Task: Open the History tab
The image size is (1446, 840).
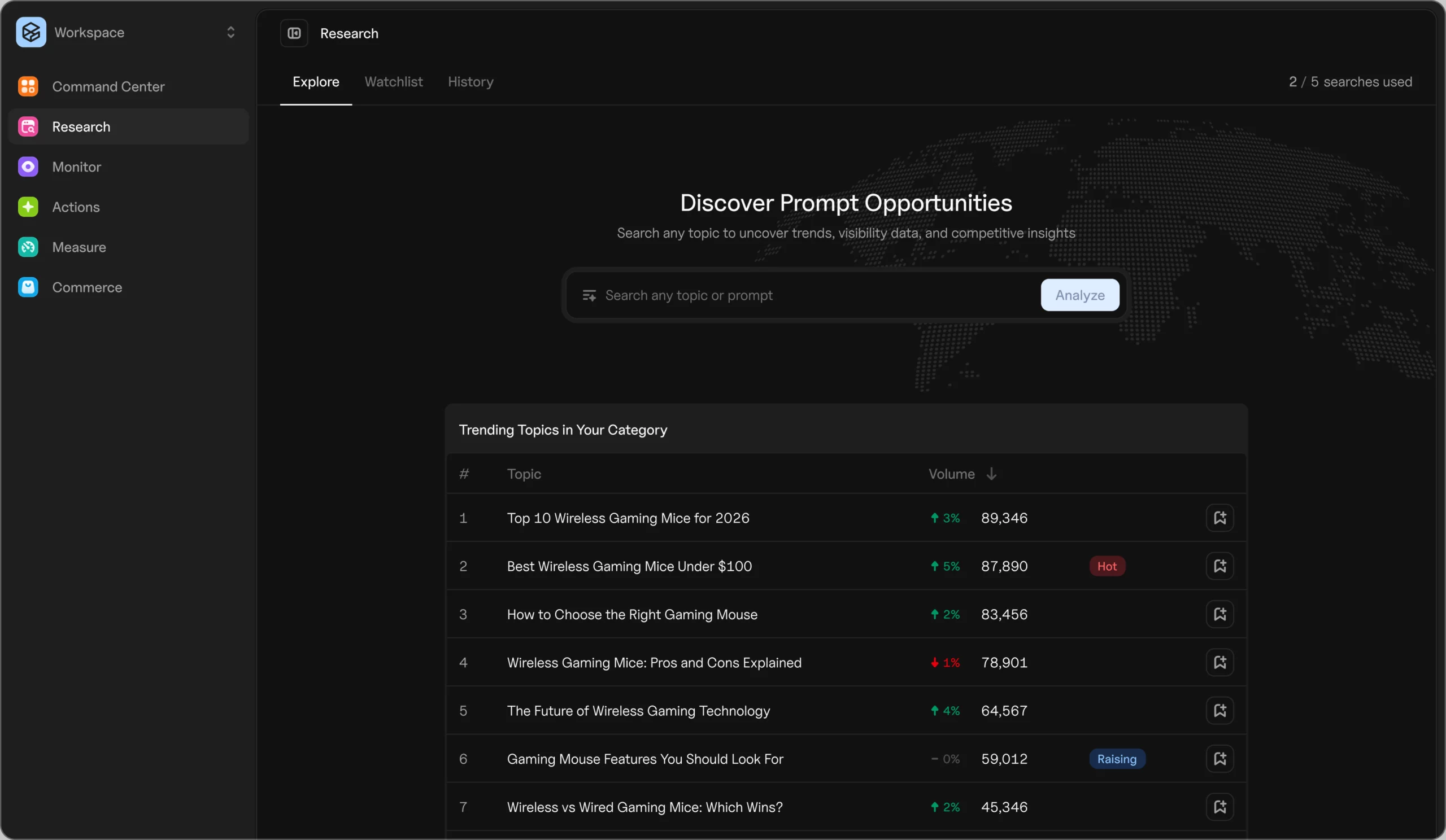Action: pyautogui.click(x=470, y=82)
